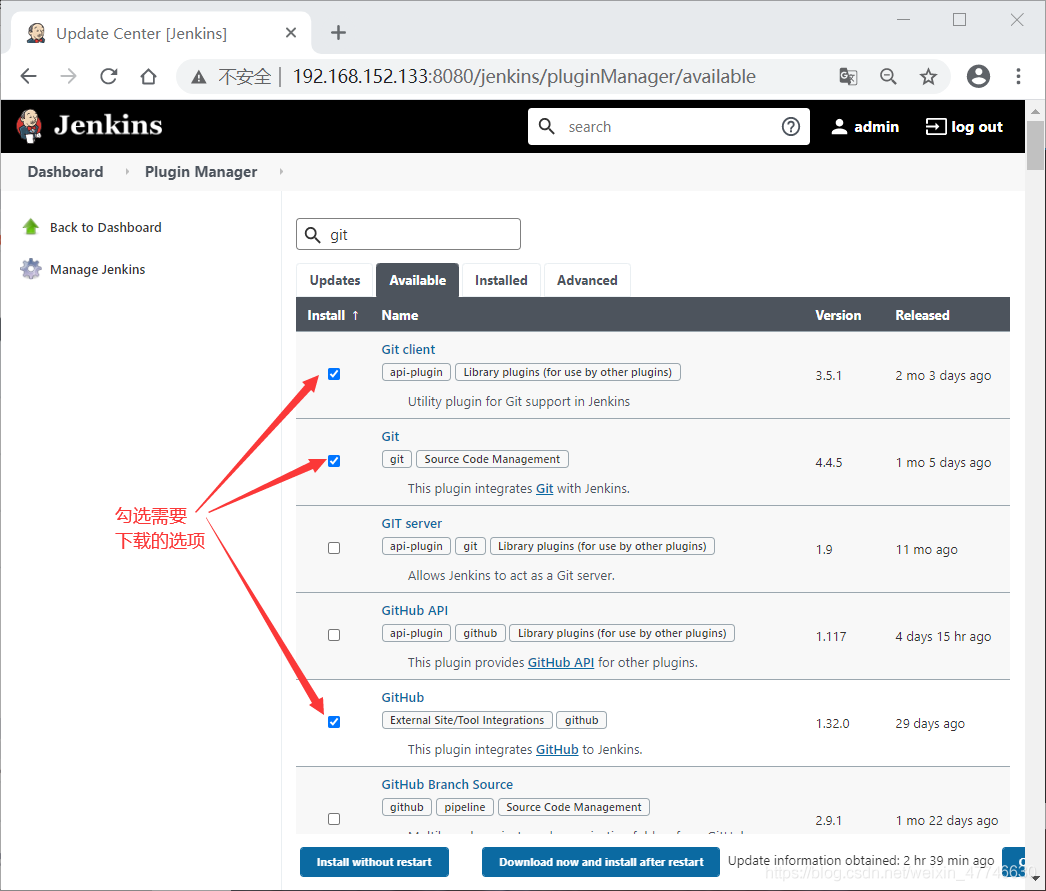The image size is (1046, 891).
Task: Click the search help question mark
Action: tap(791, 127)
